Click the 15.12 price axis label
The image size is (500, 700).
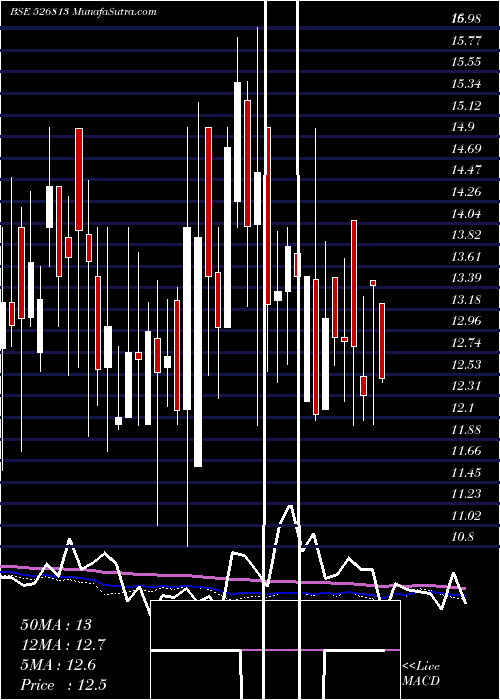pyautogui.click(x=467, y=105)
